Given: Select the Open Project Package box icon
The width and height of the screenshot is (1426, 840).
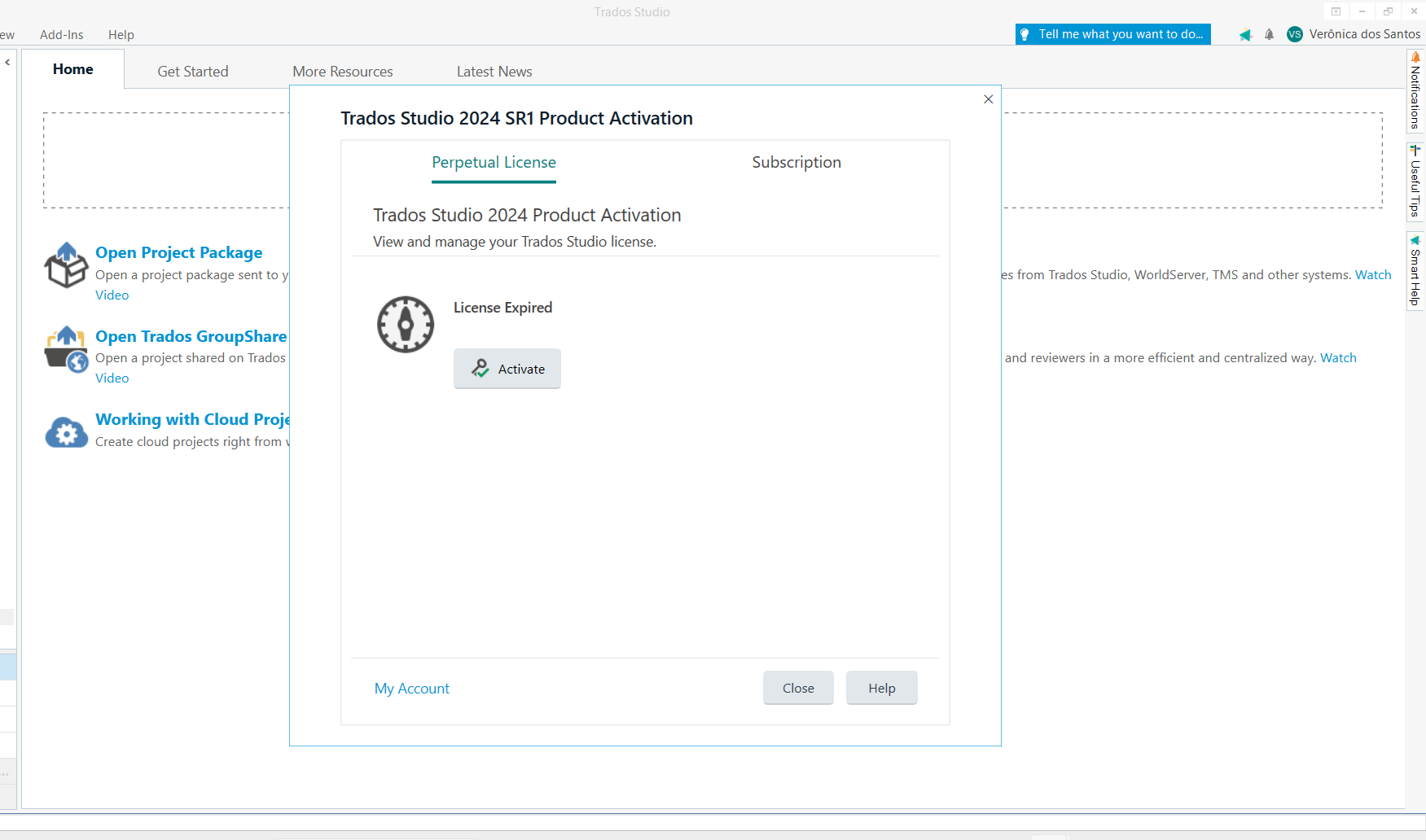Looking at the screenshot, I should point(66,265).
